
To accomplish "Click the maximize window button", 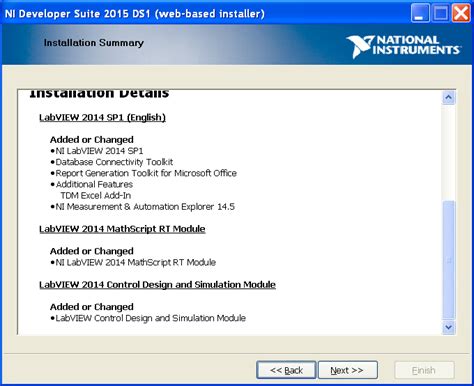I will 441,13.
